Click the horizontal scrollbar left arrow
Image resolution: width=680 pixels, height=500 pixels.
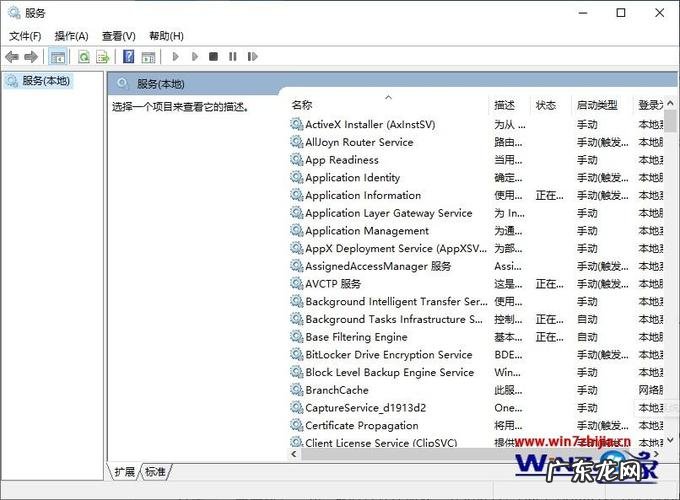pos(296,454)
